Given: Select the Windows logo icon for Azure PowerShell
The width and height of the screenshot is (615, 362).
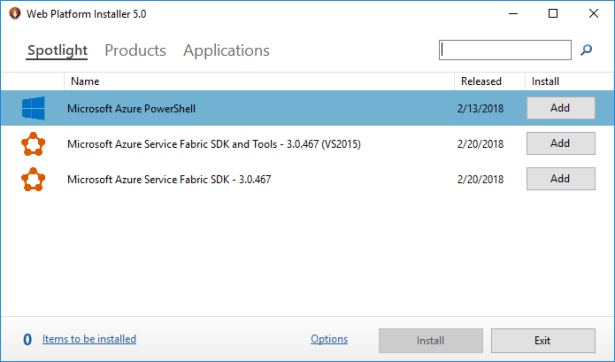Looking at the screenshot, I should 33,108.
